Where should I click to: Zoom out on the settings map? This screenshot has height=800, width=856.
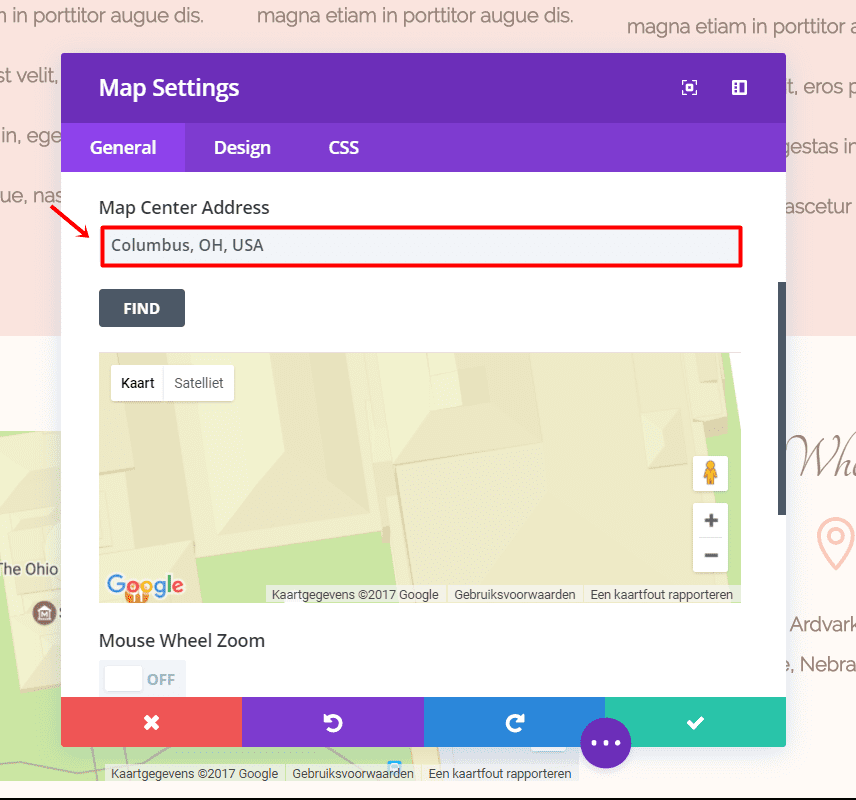click(x=710, y=555)
